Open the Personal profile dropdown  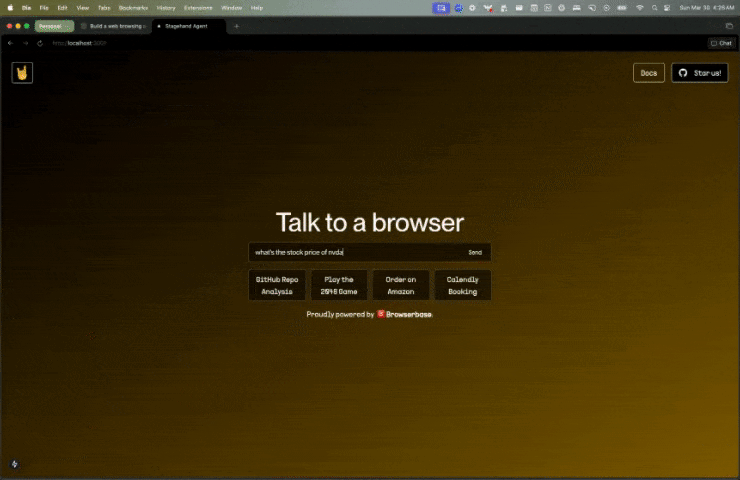tap(54, 26)
